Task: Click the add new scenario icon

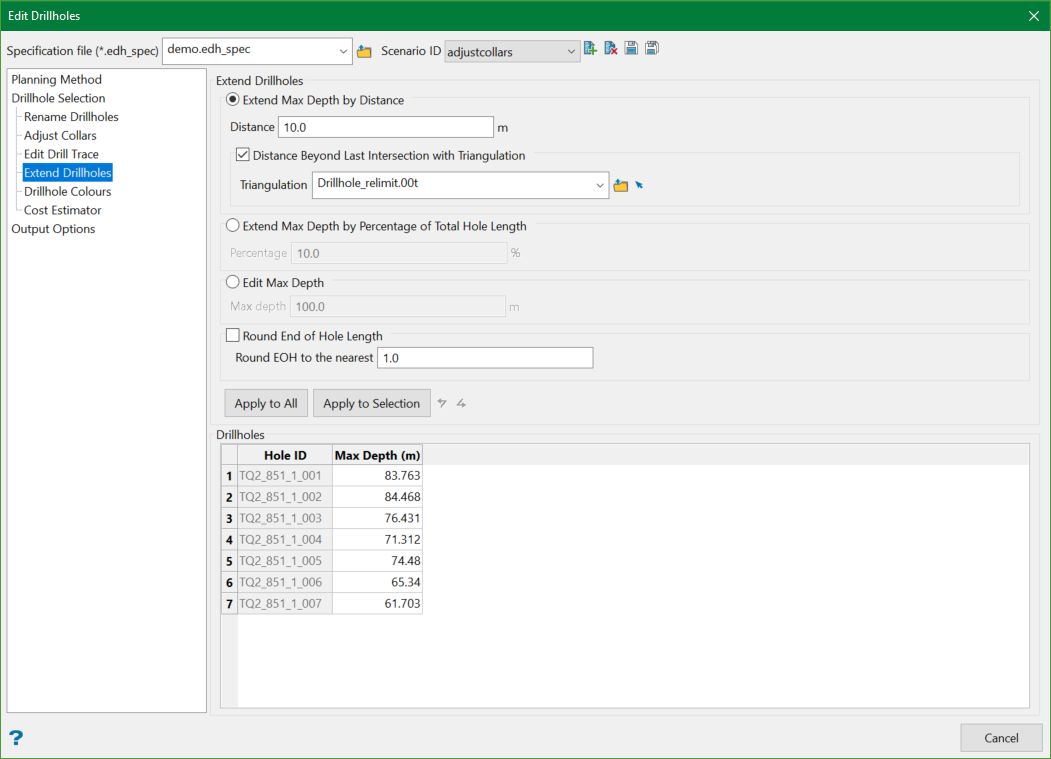Action: pos(591,49)
